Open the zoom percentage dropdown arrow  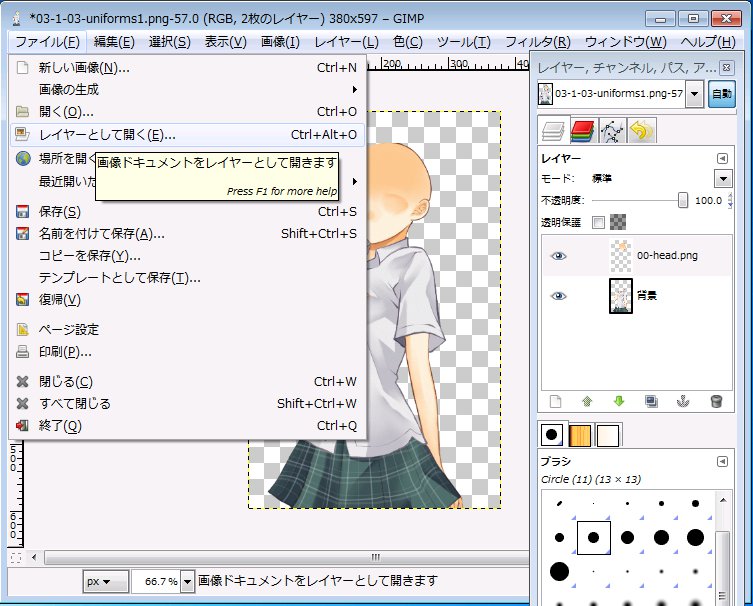pos(188,582)
